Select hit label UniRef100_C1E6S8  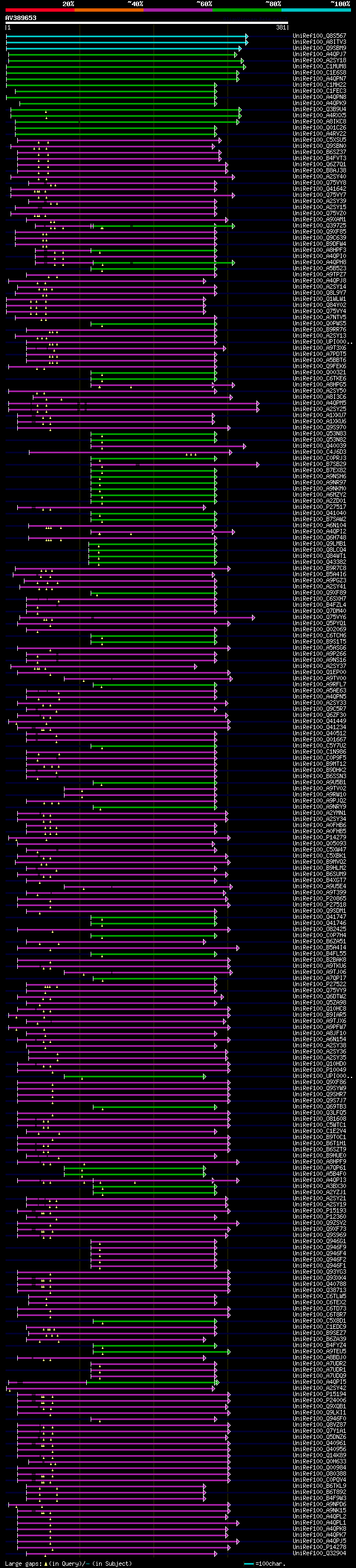tap(319, 72)
